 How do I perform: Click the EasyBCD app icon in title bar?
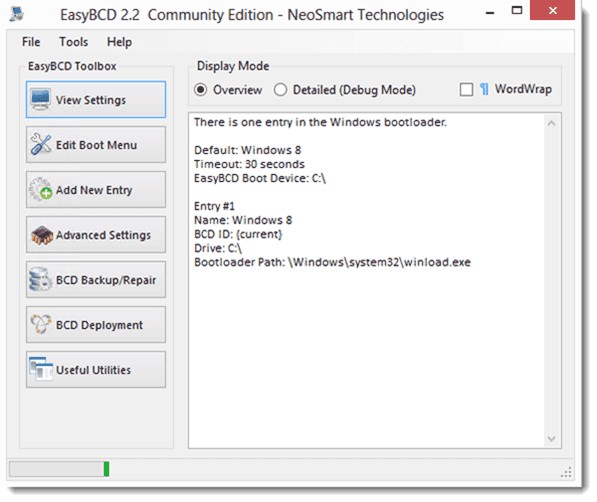pyautogui.click(x=17, y=14)
